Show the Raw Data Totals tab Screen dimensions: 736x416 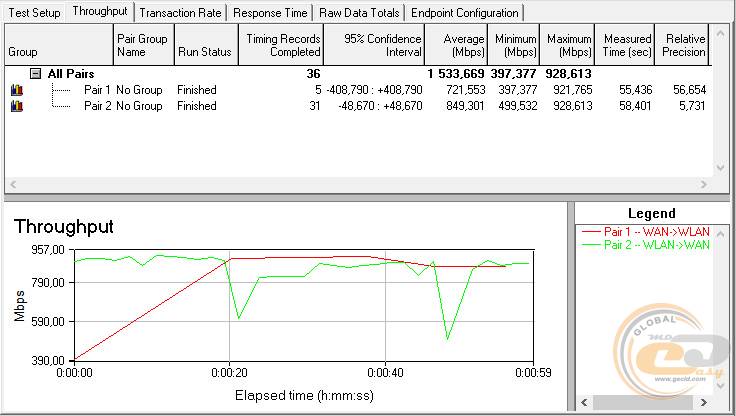point(359,13)
